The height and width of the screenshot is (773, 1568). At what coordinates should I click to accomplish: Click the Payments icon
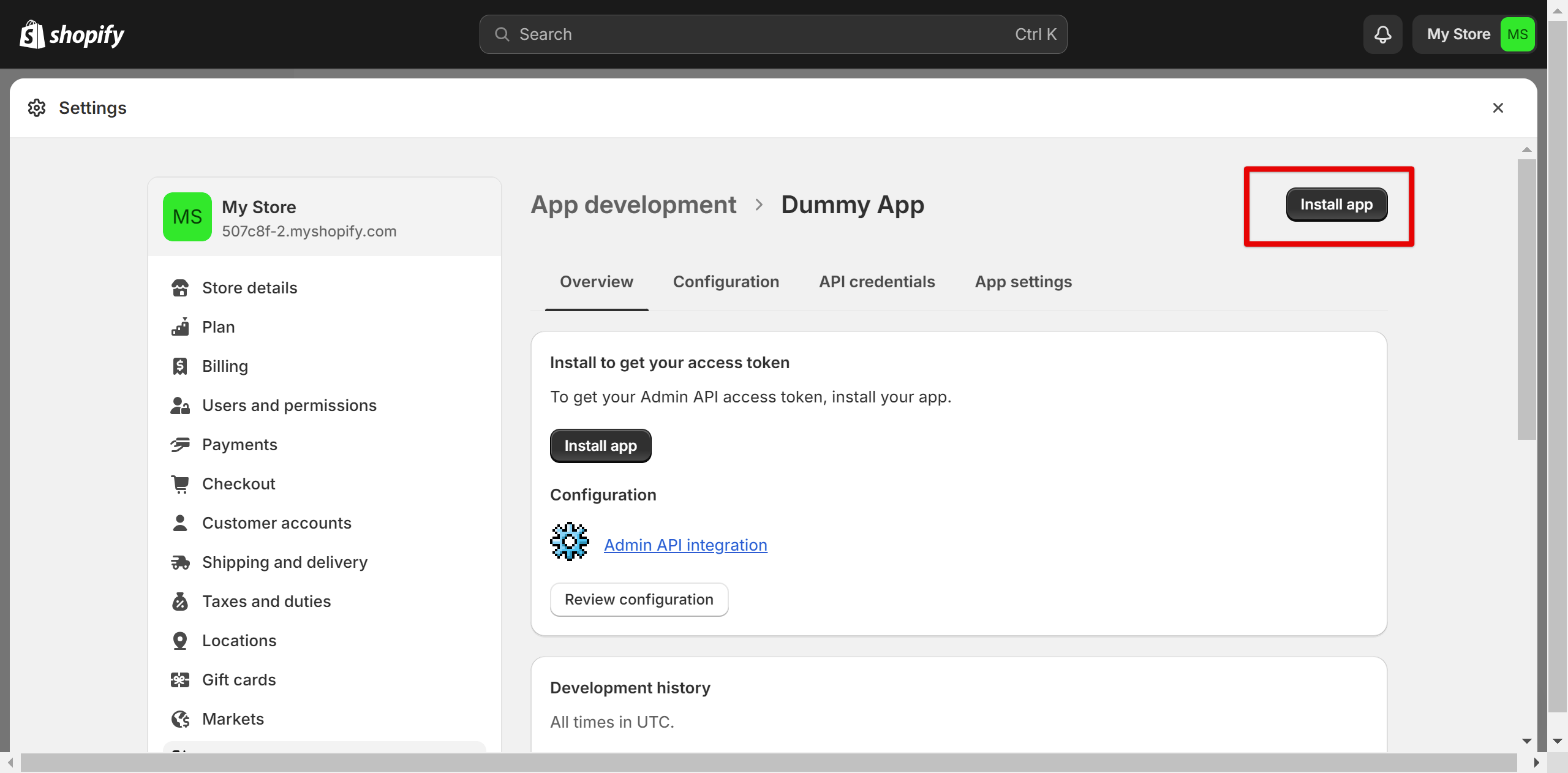point(180,445)
